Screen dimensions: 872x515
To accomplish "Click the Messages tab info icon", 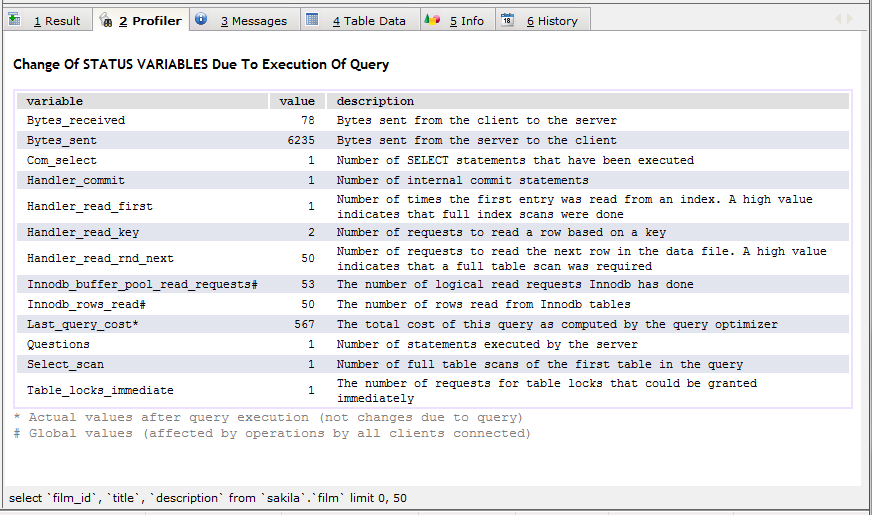I will coord(201,19).
